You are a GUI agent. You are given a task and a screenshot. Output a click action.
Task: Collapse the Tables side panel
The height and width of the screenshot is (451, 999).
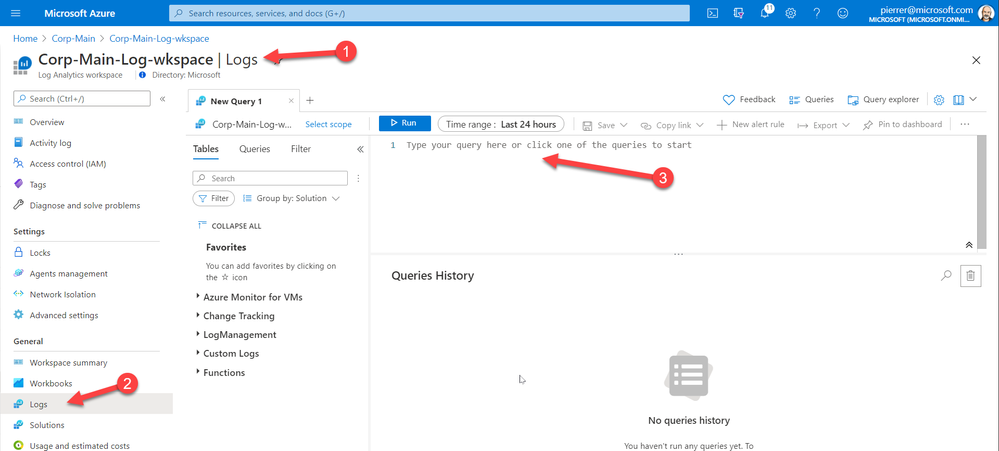(359, 149)
